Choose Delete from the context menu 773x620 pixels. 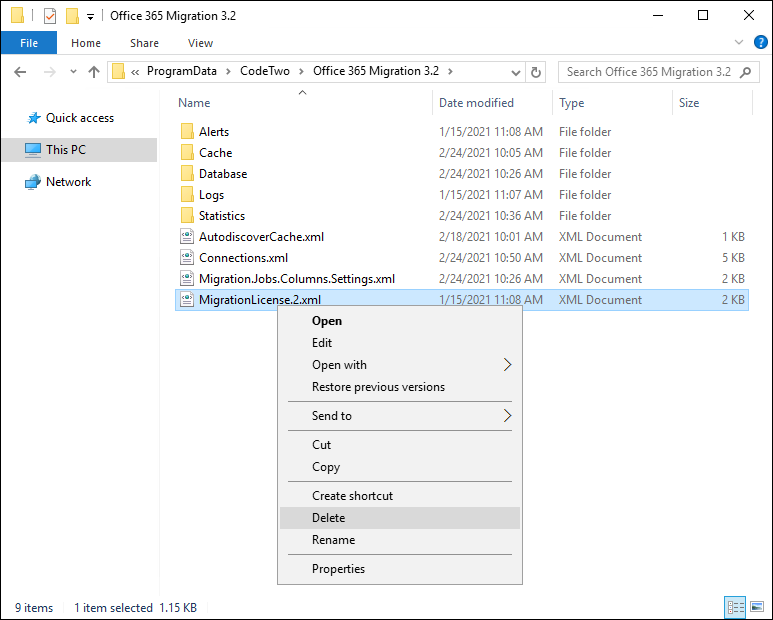[400, 518]
